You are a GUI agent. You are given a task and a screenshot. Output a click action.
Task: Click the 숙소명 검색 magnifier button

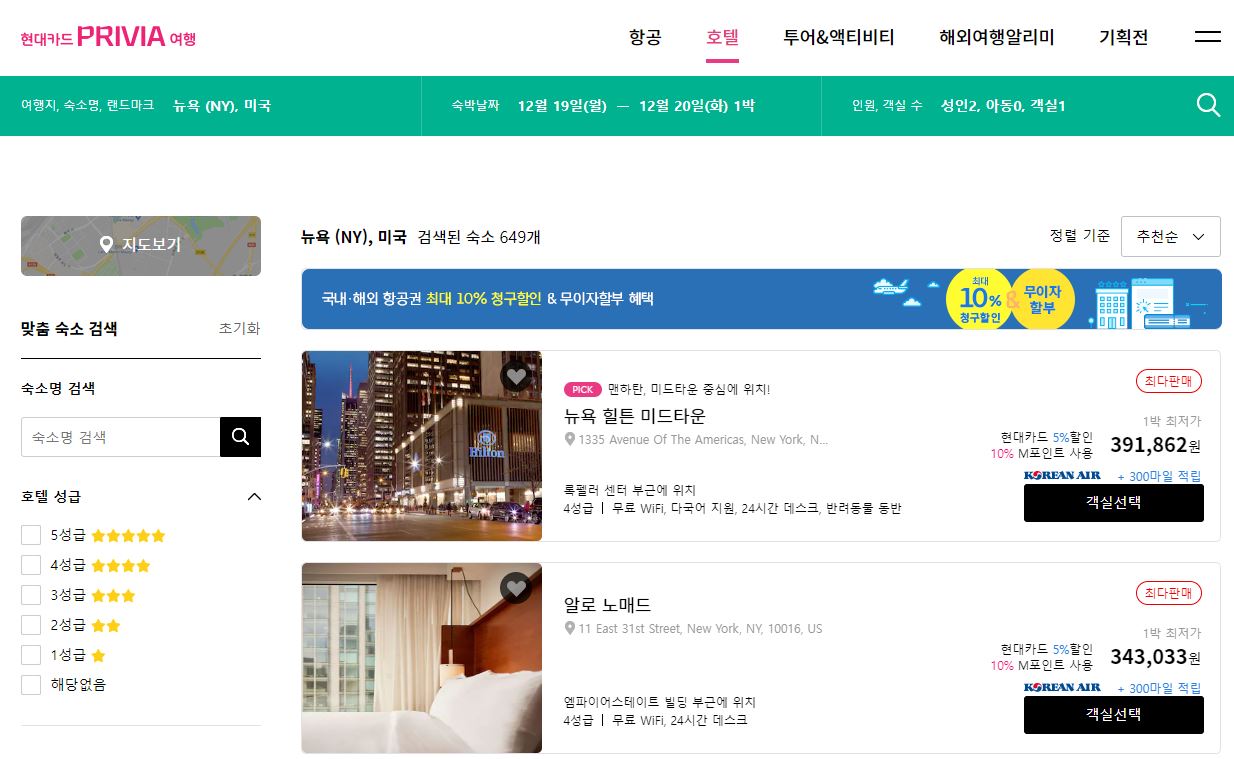(240, 437)
